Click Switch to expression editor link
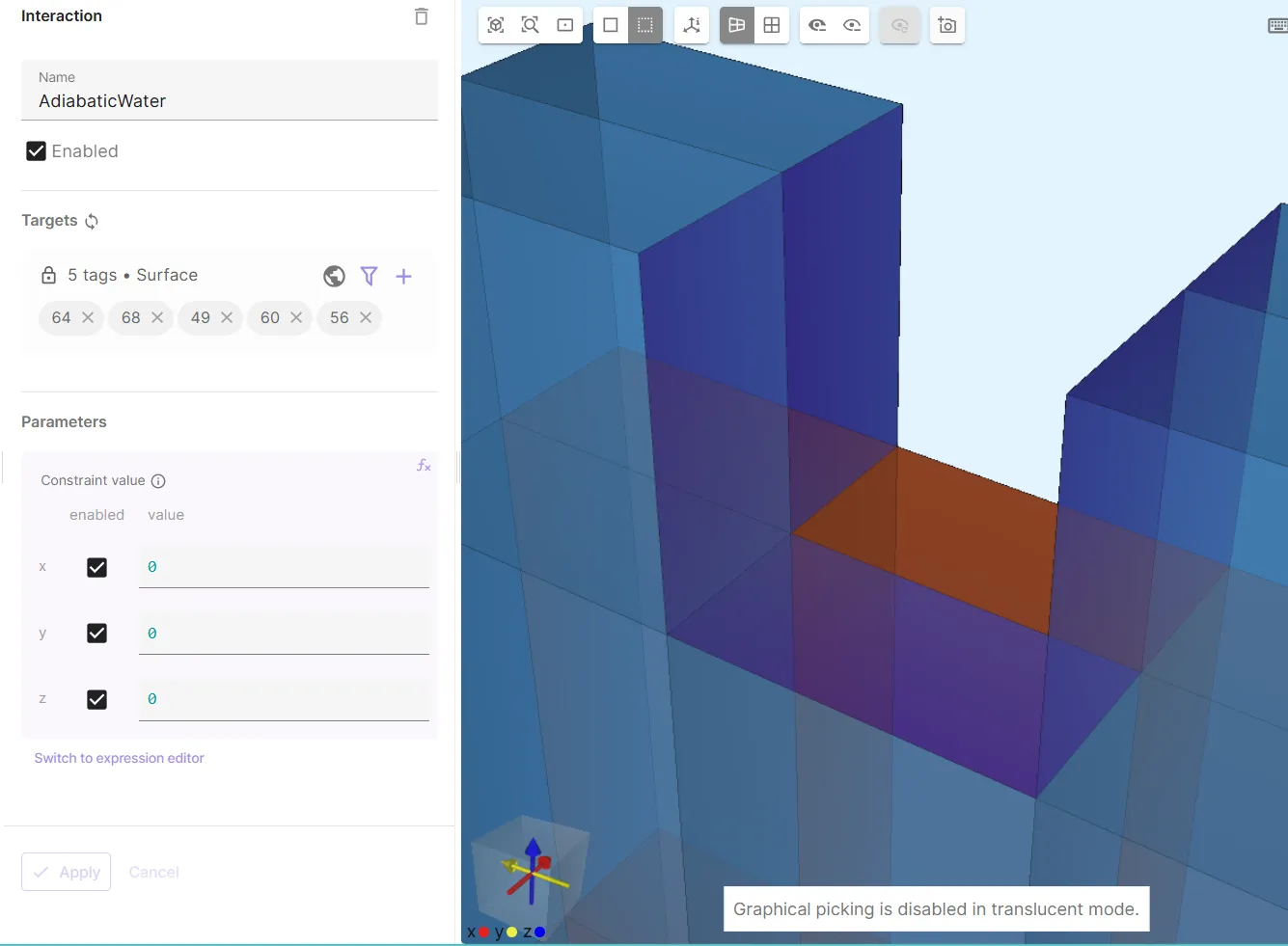The height and width of the screenshot is (946, 1288). 120,758
